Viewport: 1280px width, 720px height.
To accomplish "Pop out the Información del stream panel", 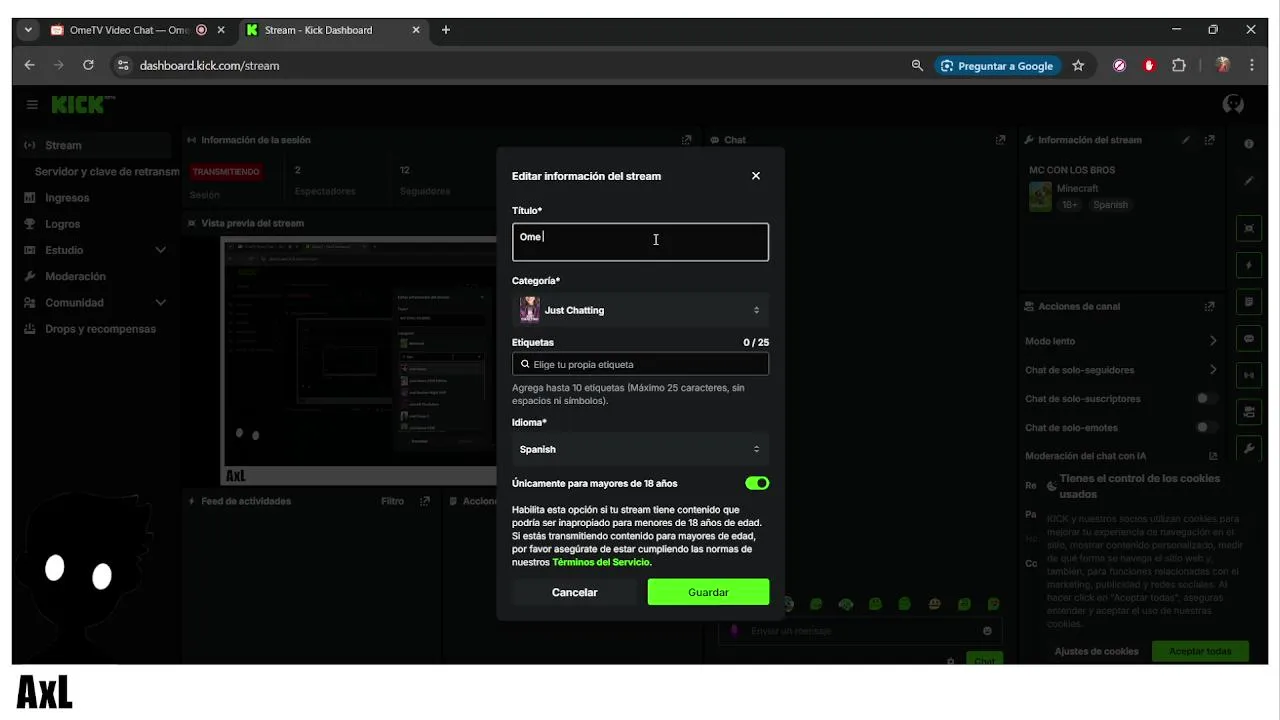I will point(1209,140).
